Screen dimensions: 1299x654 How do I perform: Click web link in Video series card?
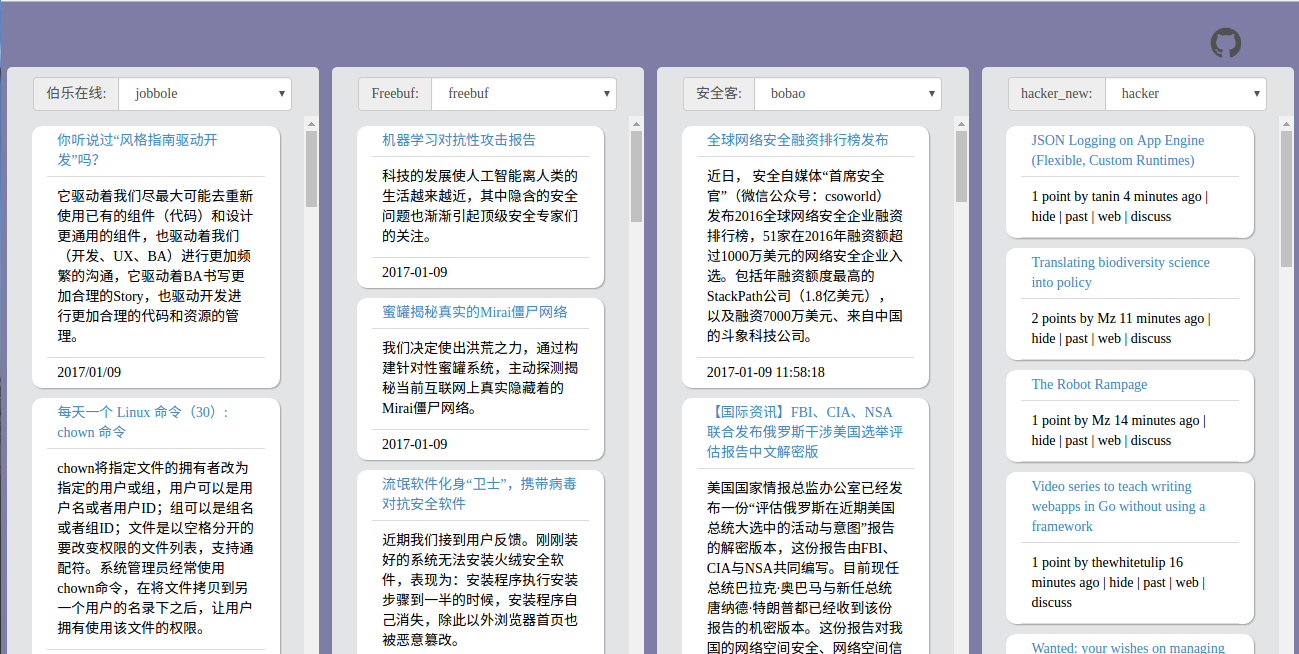(1187, 582)
